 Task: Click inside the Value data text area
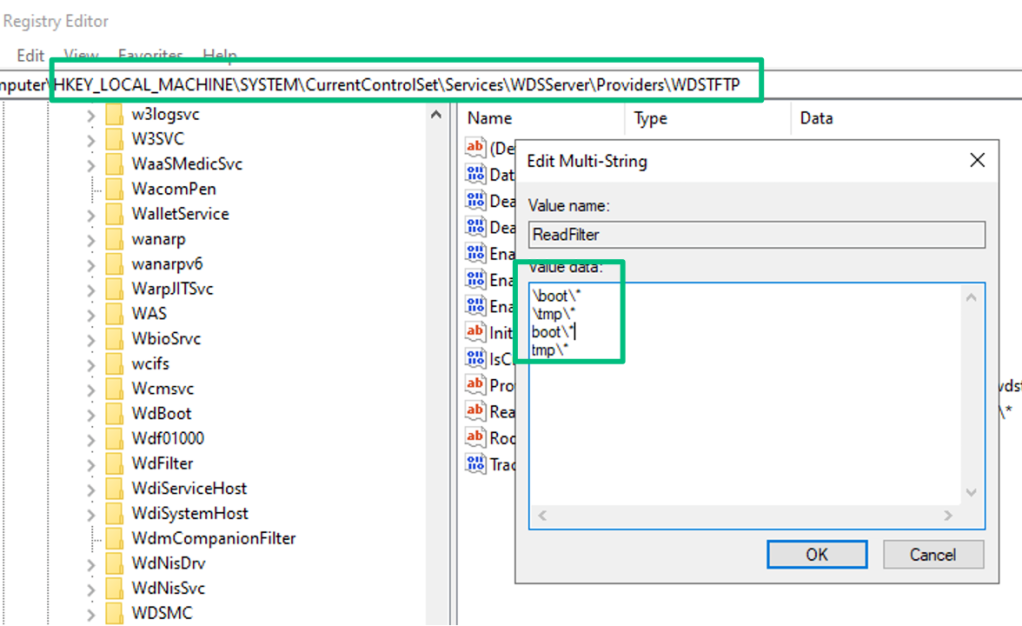point(745,430)
